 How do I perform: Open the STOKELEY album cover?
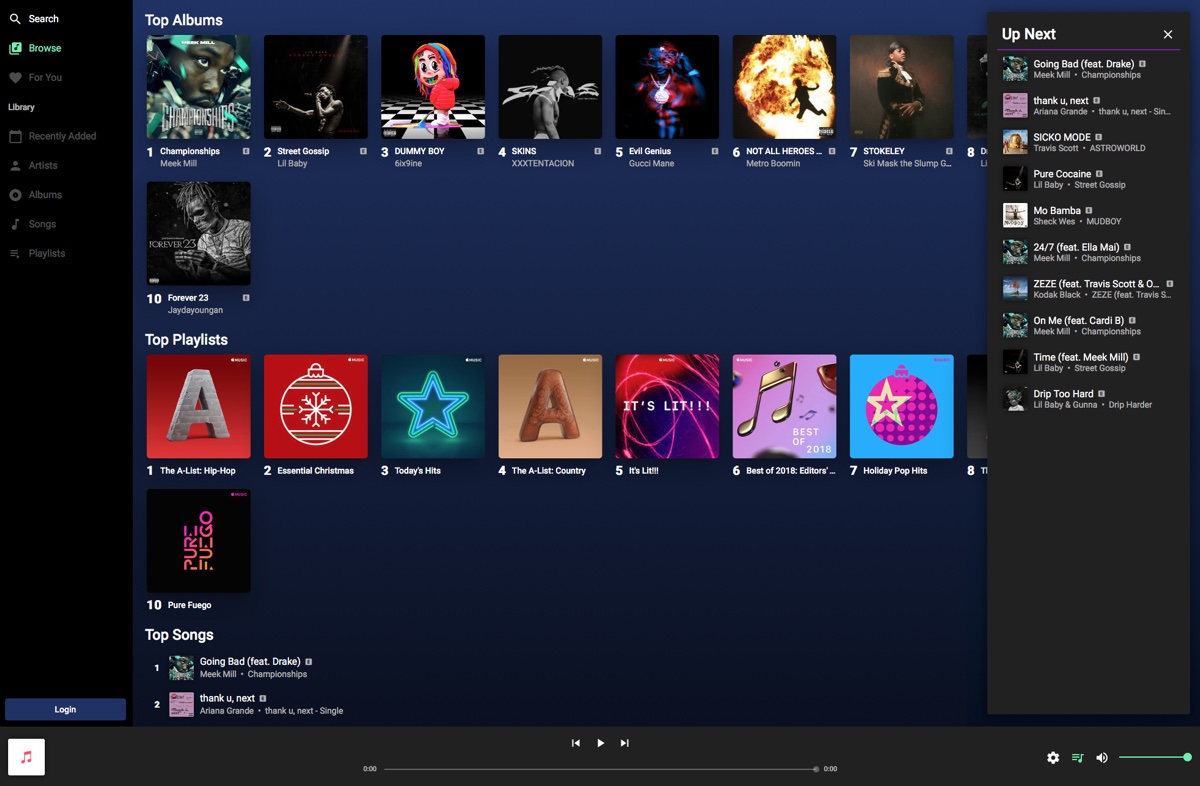click(902, 87)
